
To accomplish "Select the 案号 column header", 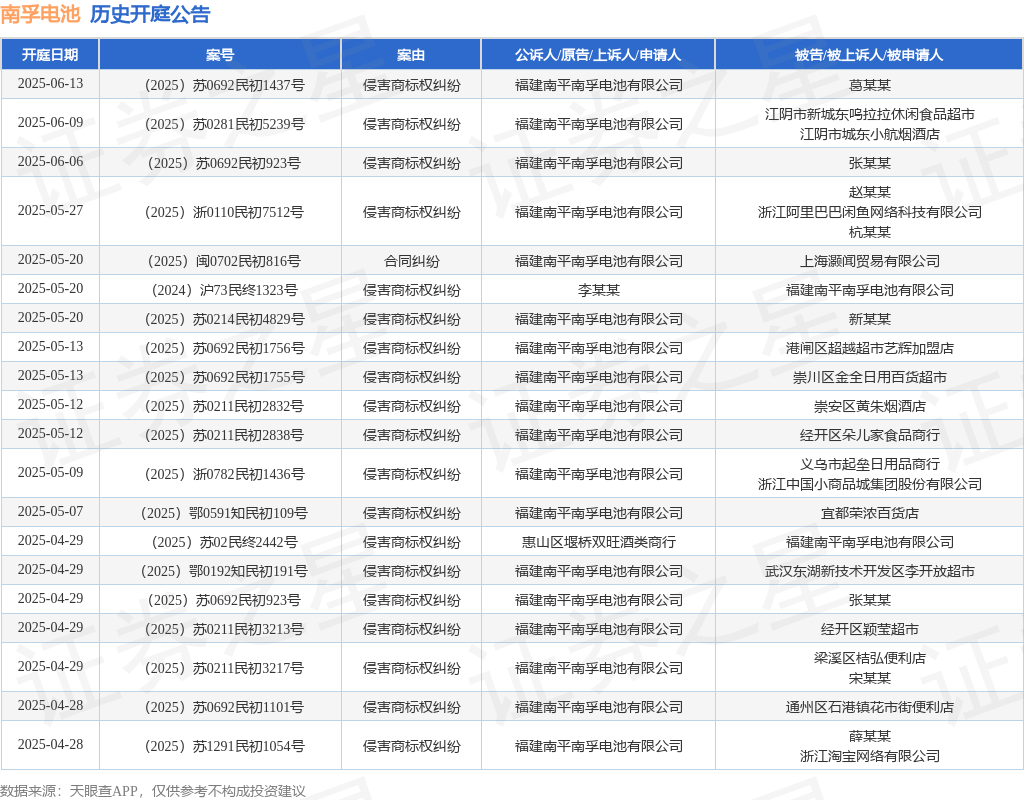I will pos(220,55).
